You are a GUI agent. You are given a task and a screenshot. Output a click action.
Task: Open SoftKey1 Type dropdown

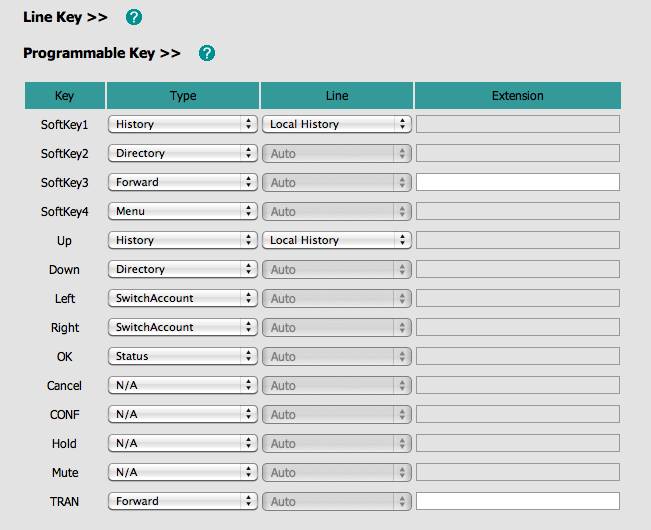pyautogui.click(x=183, y=124)
